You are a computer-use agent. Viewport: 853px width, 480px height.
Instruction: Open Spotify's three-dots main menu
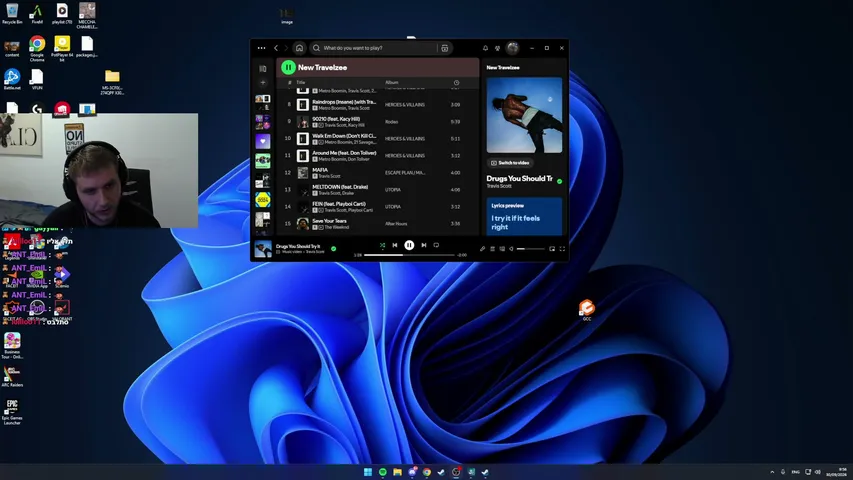pyautogui.click(x=262, y=48)
